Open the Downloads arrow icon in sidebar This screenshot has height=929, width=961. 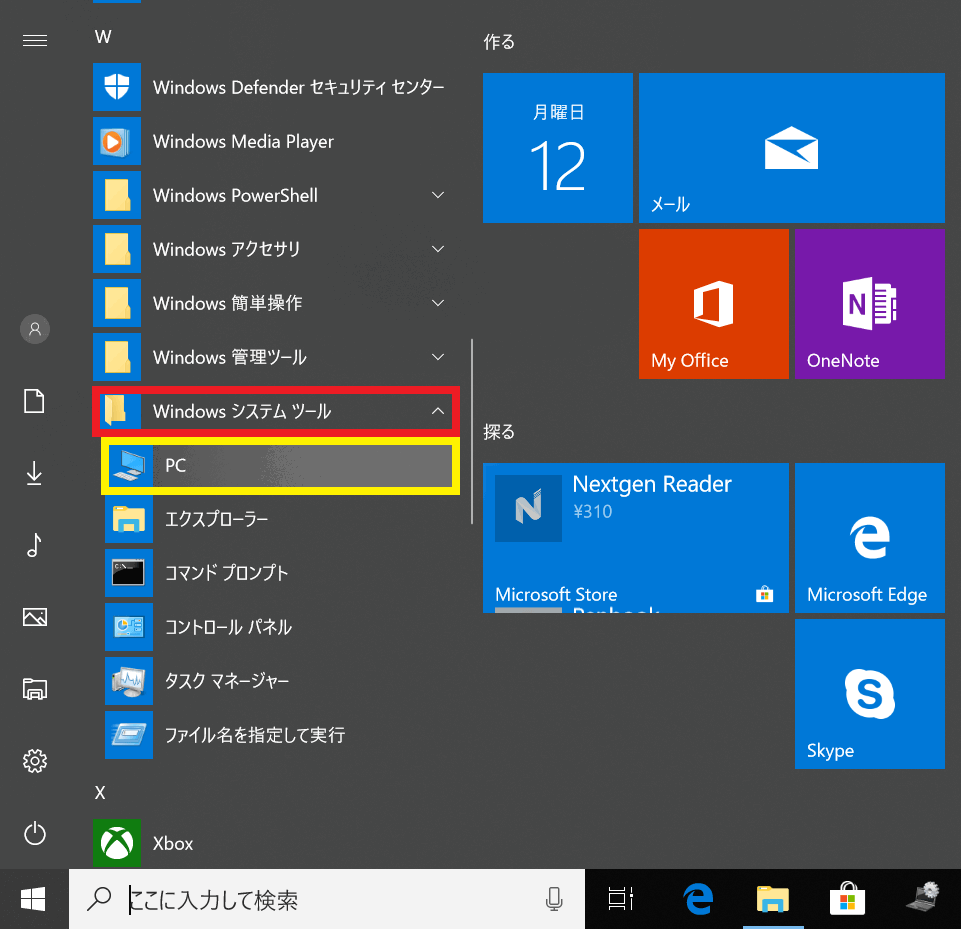coord(34,473)
